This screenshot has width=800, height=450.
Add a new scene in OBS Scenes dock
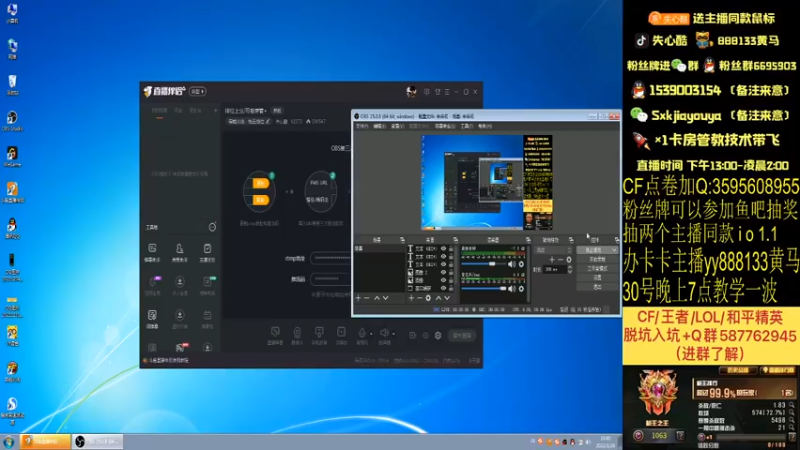[358, 298]
